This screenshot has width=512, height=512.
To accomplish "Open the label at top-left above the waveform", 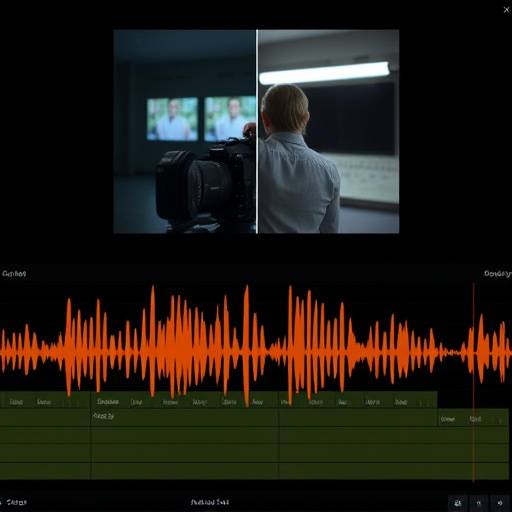I will (x=14, y=274).
